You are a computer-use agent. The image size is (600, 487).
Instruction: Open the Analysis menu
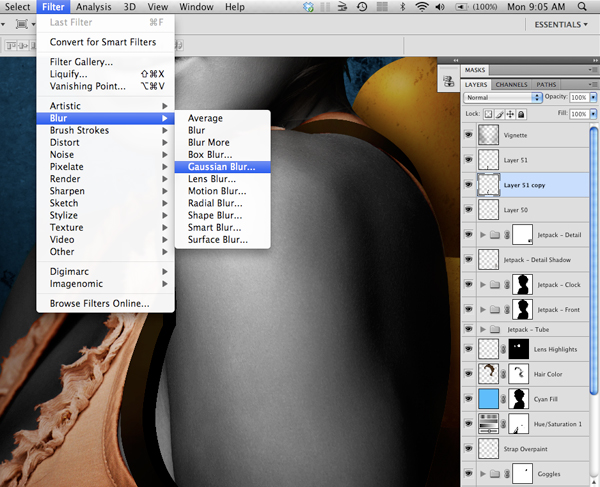(x=93, y=7)
